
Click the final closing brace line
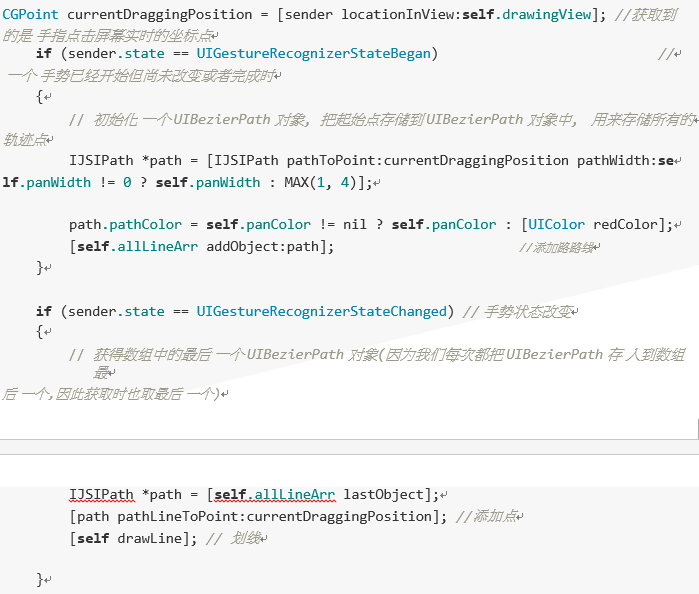41,579
